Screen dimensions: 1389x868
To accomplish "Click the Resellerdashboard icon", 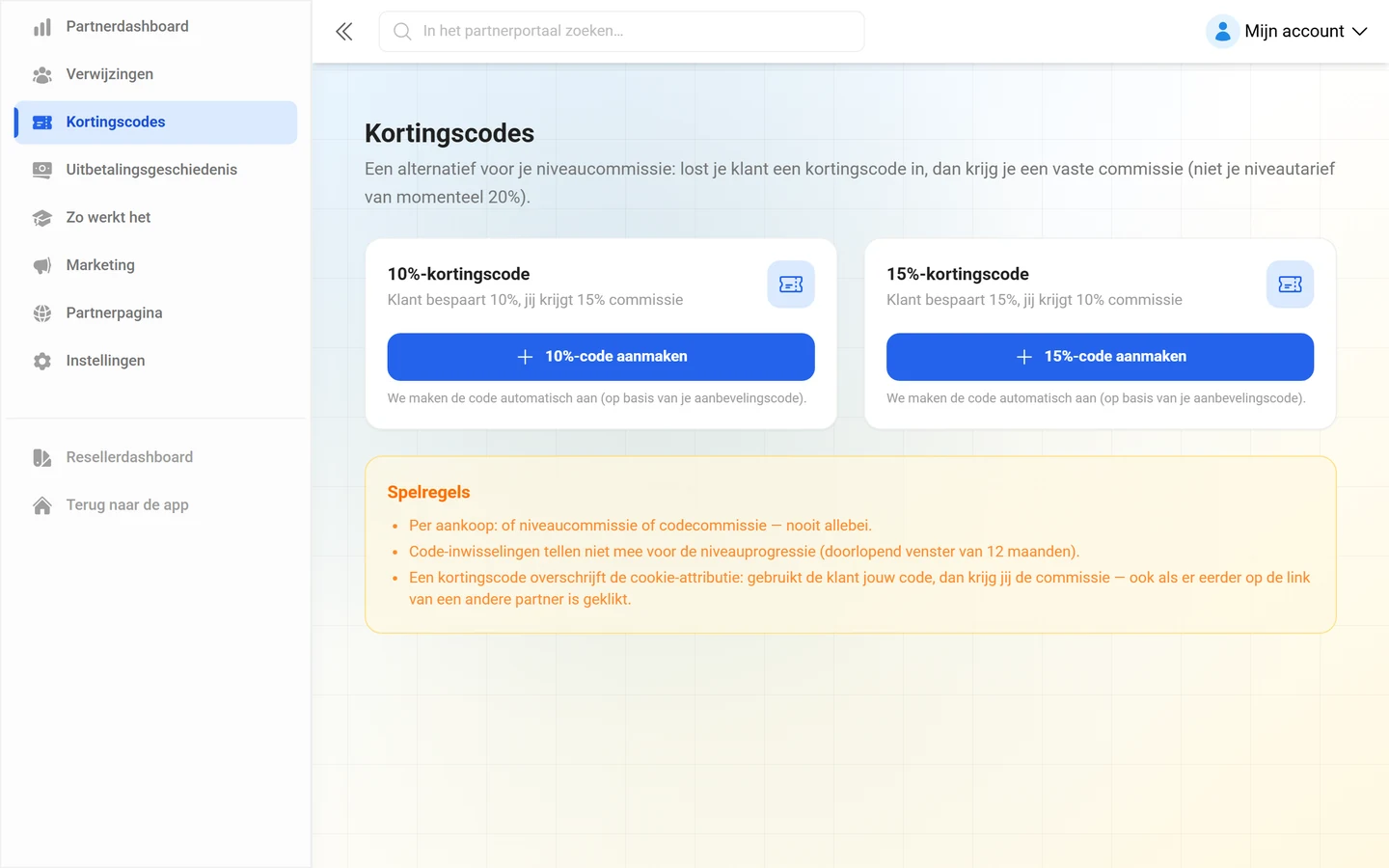I will click(42, 457).
